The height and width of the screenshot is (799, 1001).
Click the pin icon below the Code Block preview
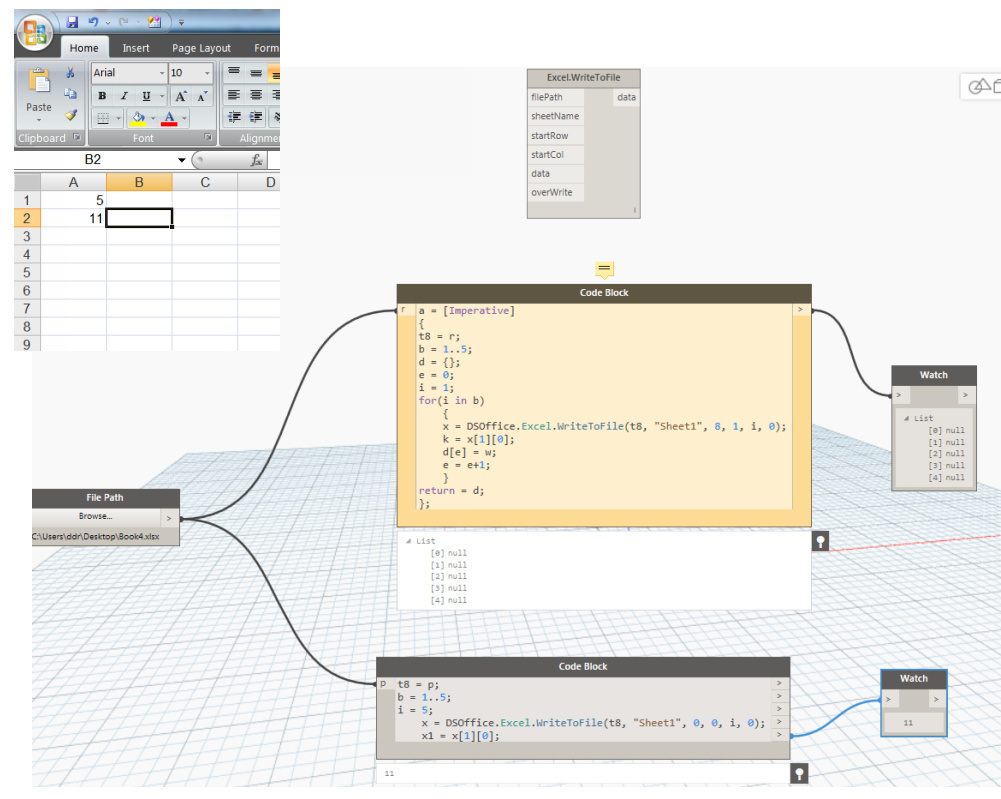click(820, 540)
